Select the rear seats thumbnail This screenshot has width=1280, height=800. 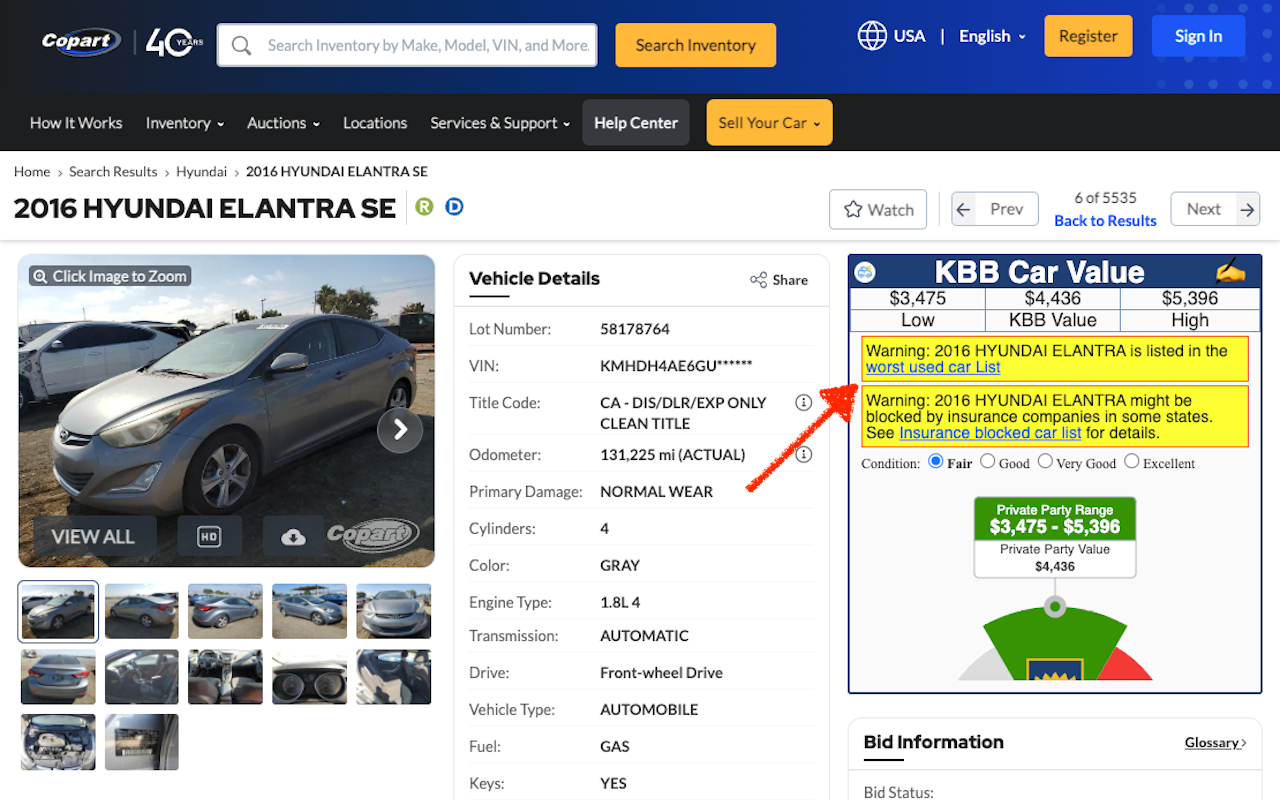(394, 677)
